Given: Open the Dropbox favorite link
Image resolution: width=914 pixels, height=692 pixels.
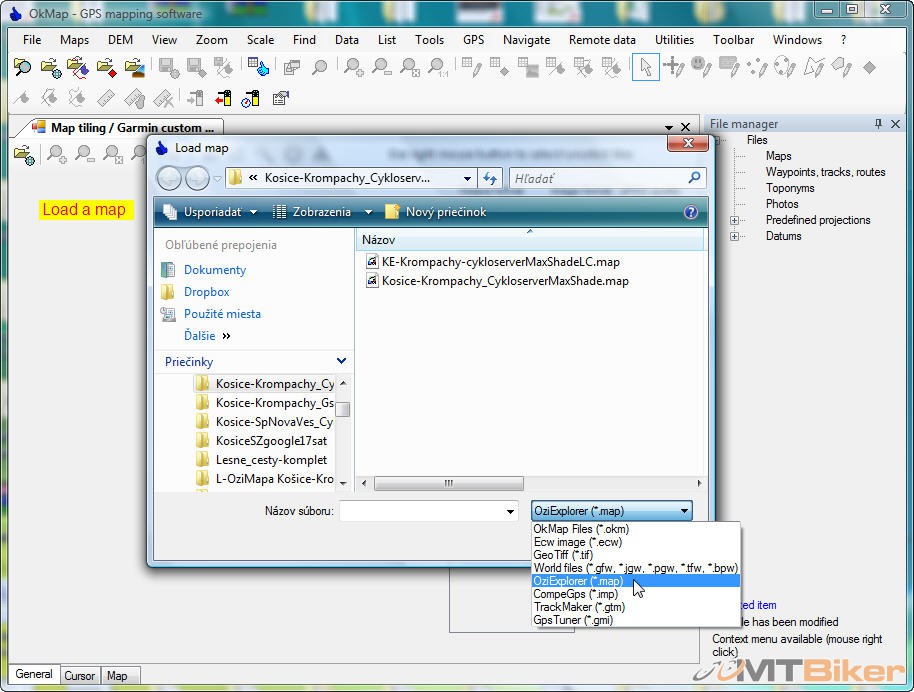Looking at the screenshot, I should (206, 292).
